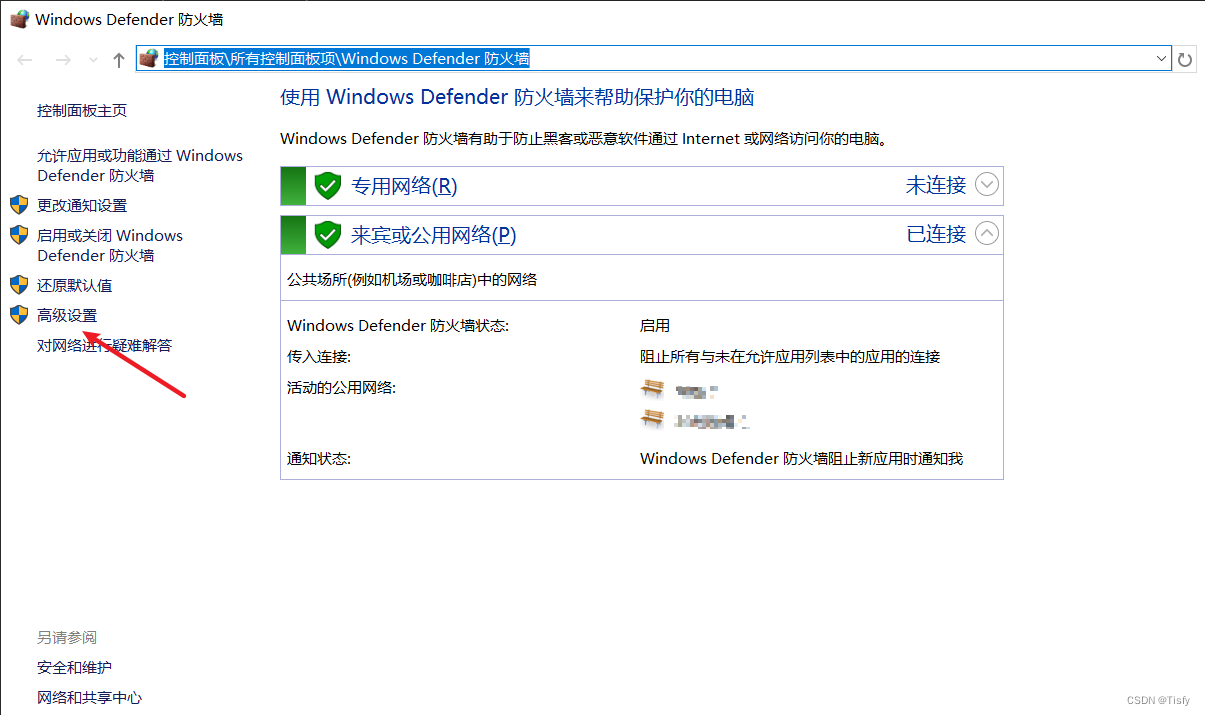The height and width of the screenshot is (715, 1205).
Task: Click green check shield of 来宾或公用网络
Action: [x=328, y=235]
